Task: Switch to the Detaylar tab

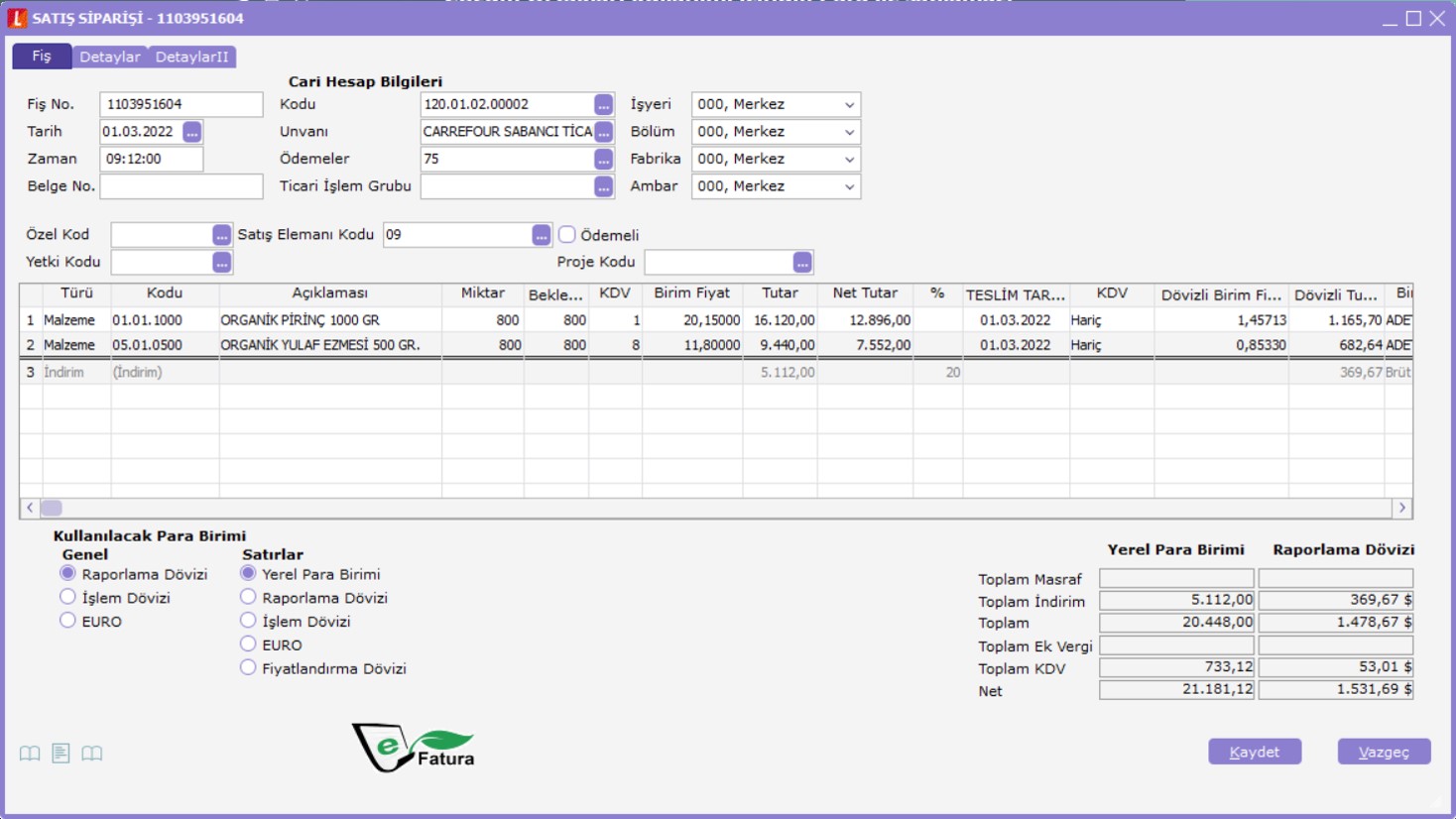Action: (x=110, y=57)
